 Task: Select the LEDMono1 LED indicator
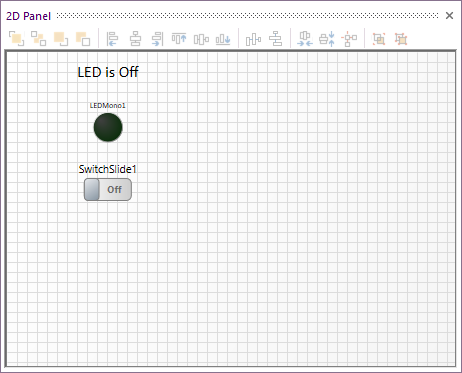click(x=108, y=127)
